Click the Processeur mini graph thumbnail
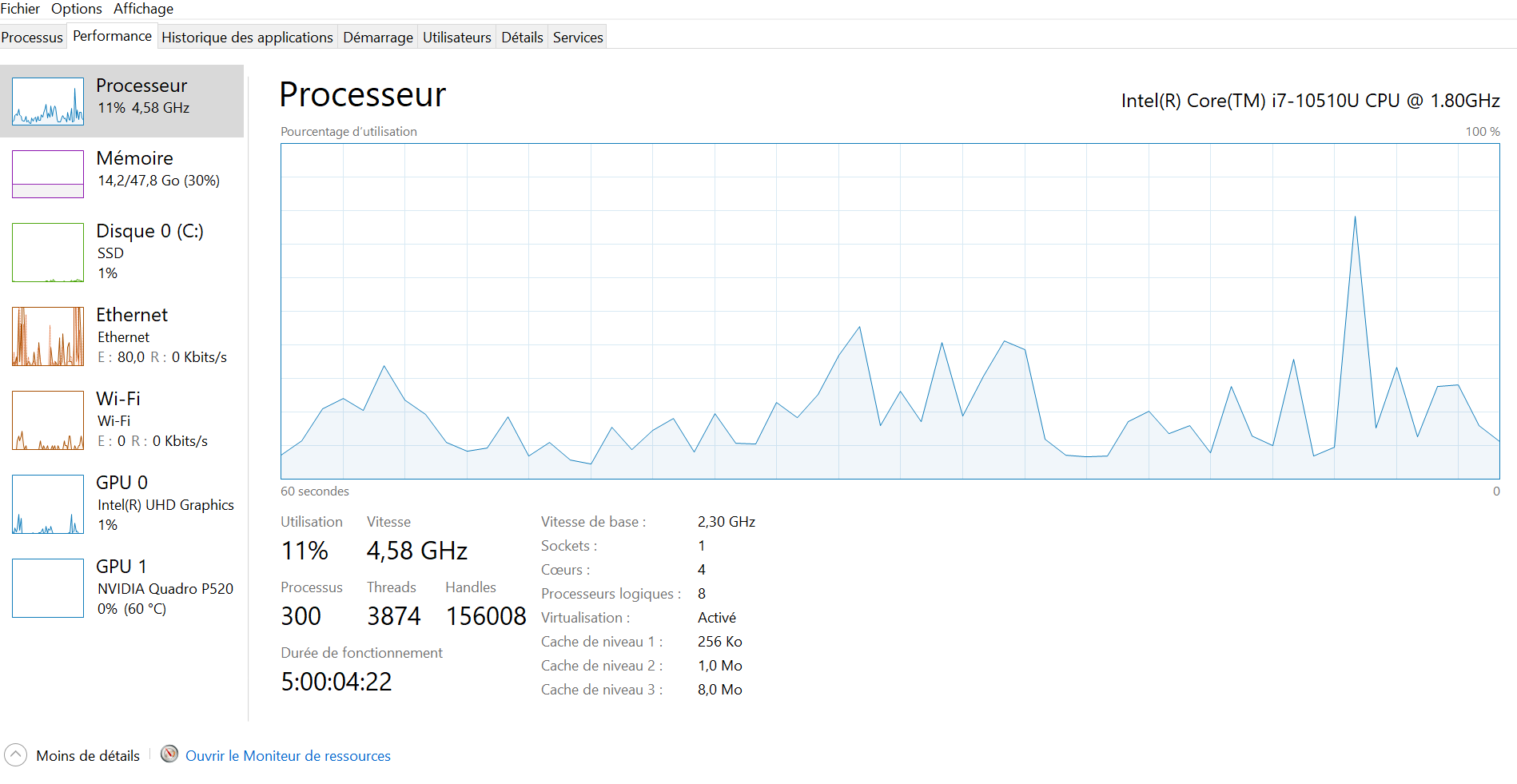Viewport: 1517px width, 784px height. point(48,101)
